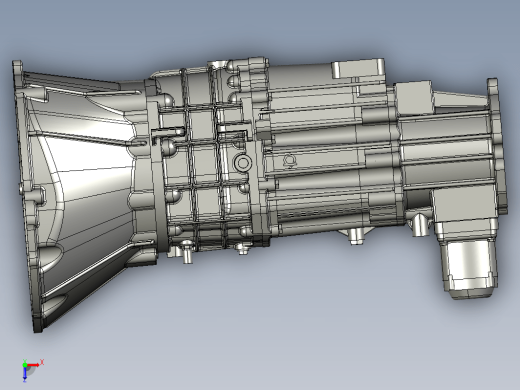
Task: Click the blue Z axis arrow
Action: click(25, 374)
